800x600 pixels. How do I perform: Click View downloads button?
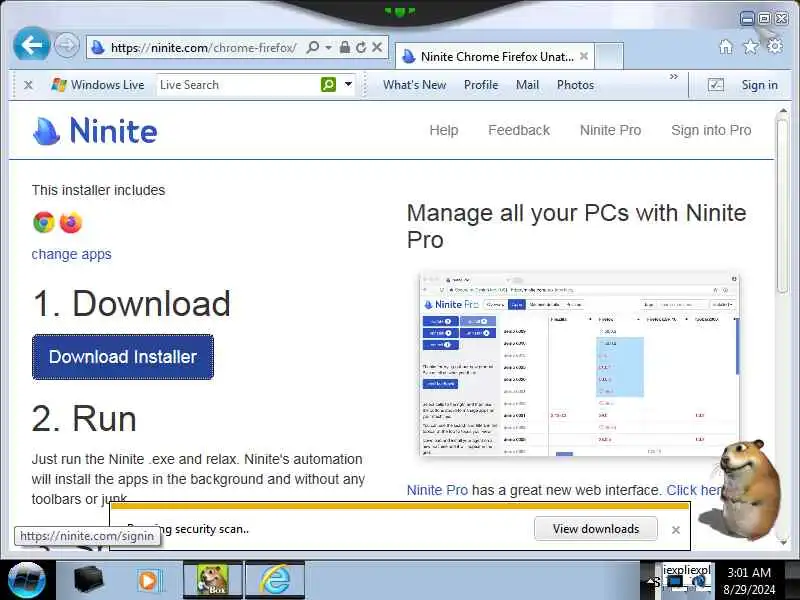pyautogui.click(x=595, y=529)
